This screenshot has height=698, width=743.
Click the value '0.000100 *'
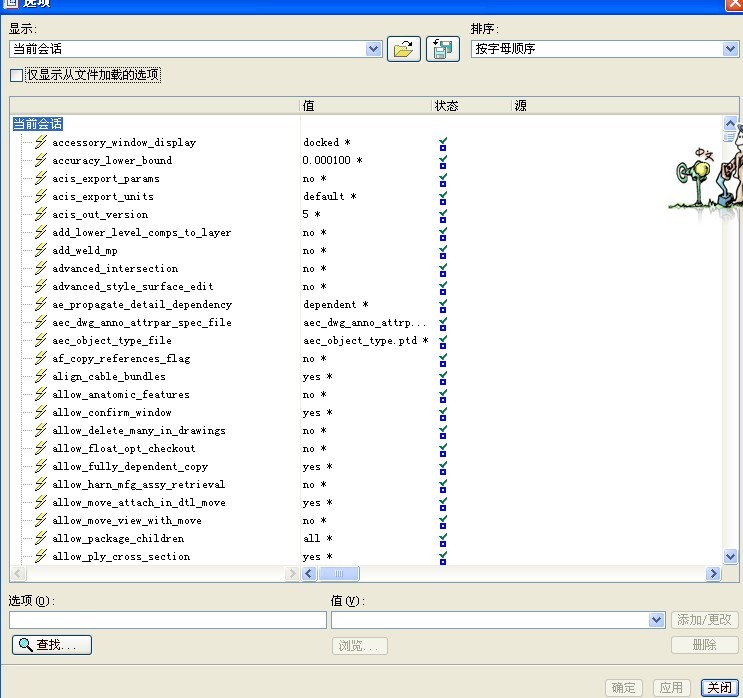click(332, 160)
